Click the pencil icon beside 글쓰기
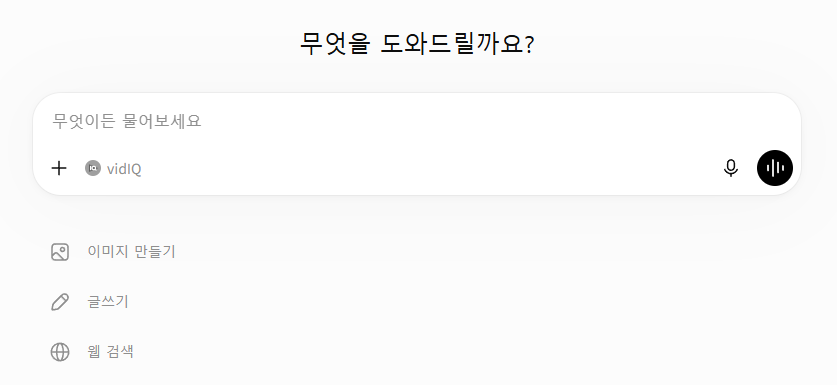Image resolution: width=837 pixels, height=385 pixels. pos(60,302)
